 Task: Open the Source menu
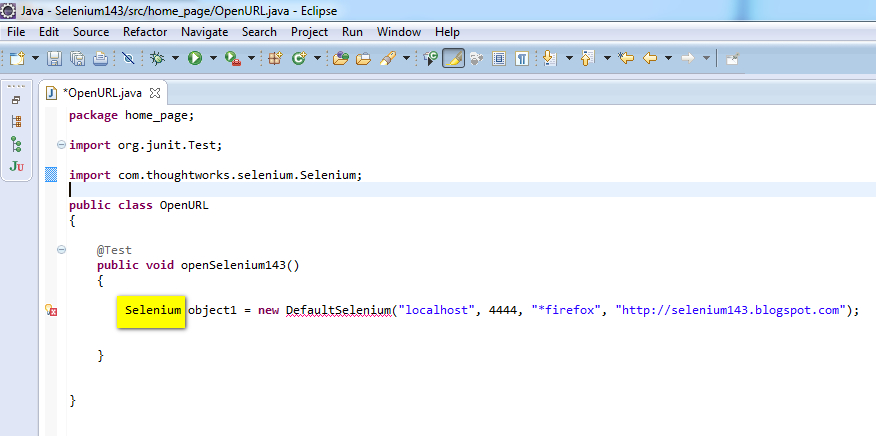tap(91, 32)
